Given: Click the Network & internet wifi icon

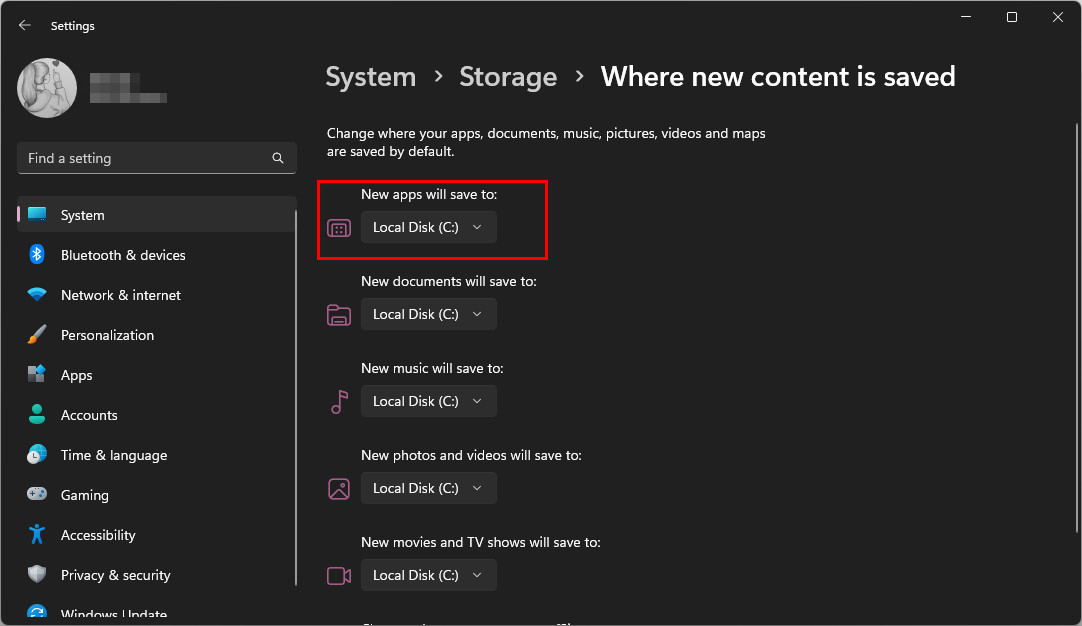Looking at the screenshot, I should point(37,295).
